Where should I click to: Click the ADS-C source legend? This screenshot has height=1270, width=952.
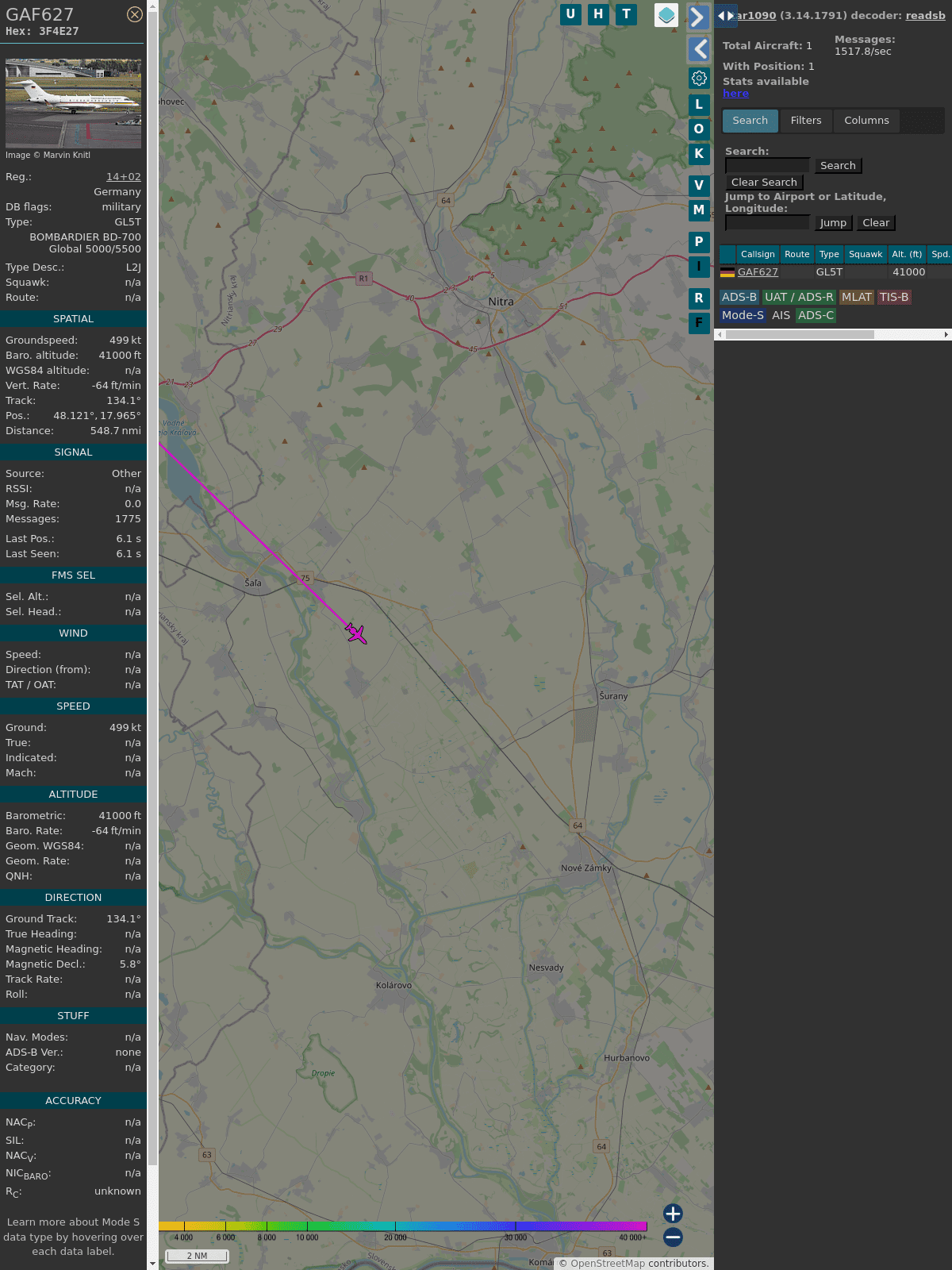click(x=816, y=315)
